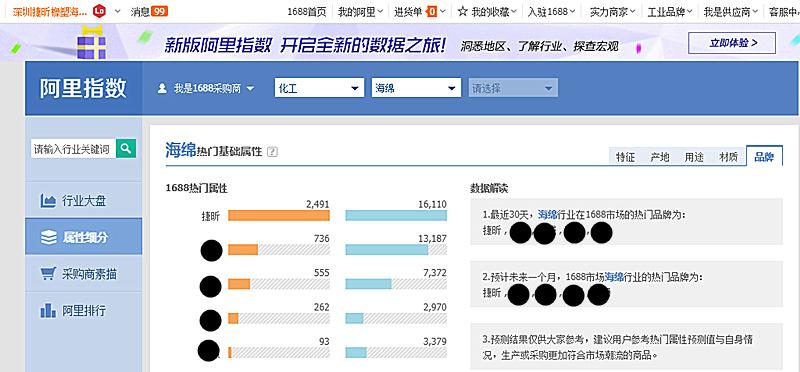Viewport: 800px width, 372px height.
Task: Click the red Lo badge icon
Action: (x=100, y=10)
